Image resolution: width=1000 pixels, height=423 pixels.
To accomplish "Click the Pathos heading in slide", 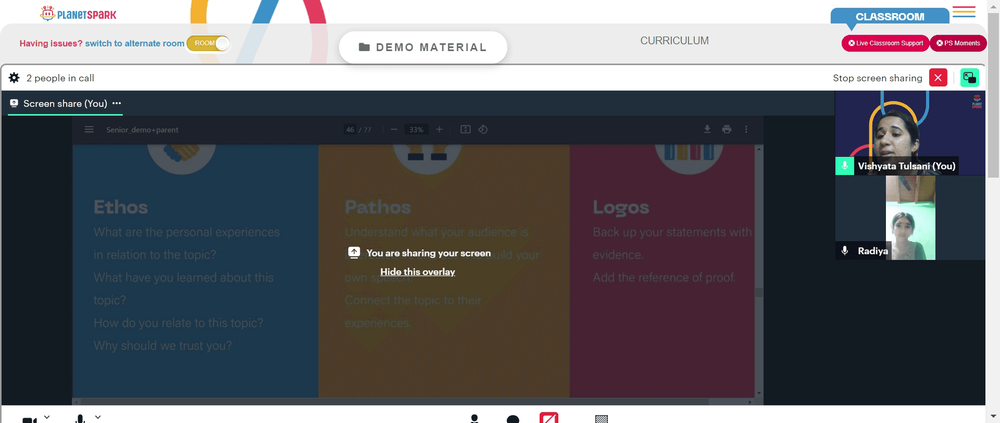I will (x=378, y=207).
